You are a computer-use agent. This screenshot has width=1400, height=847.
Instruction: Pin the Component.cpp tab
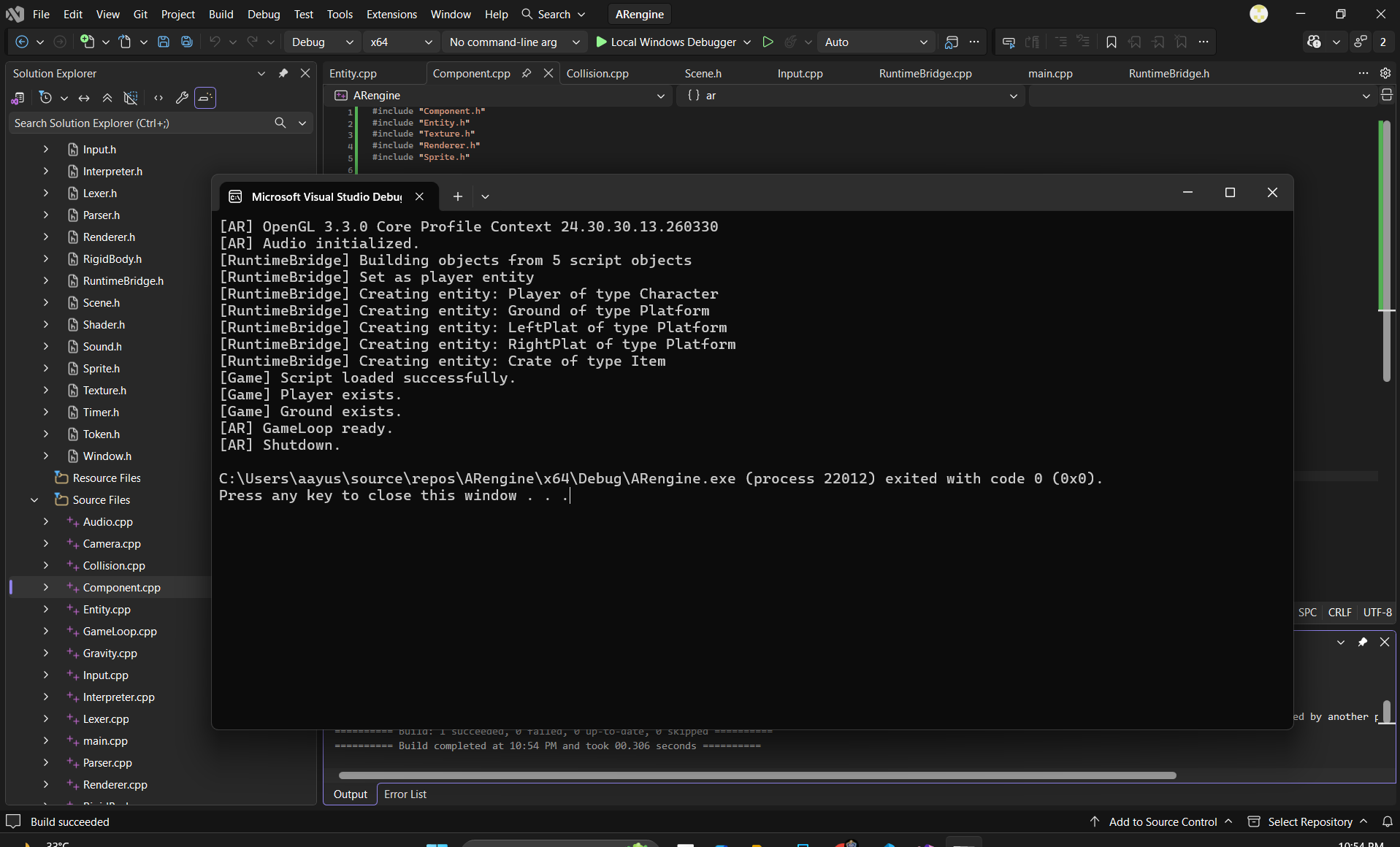click(527, 74)
